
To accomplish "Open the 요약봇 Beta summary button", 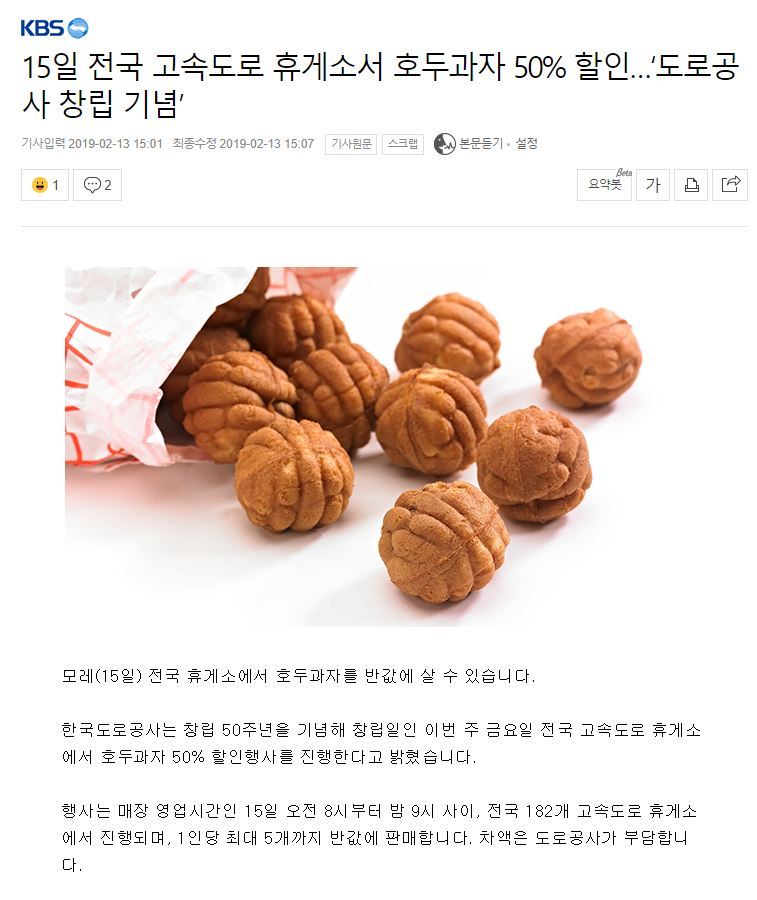I will pyautogui.click(x=604, y=185).
